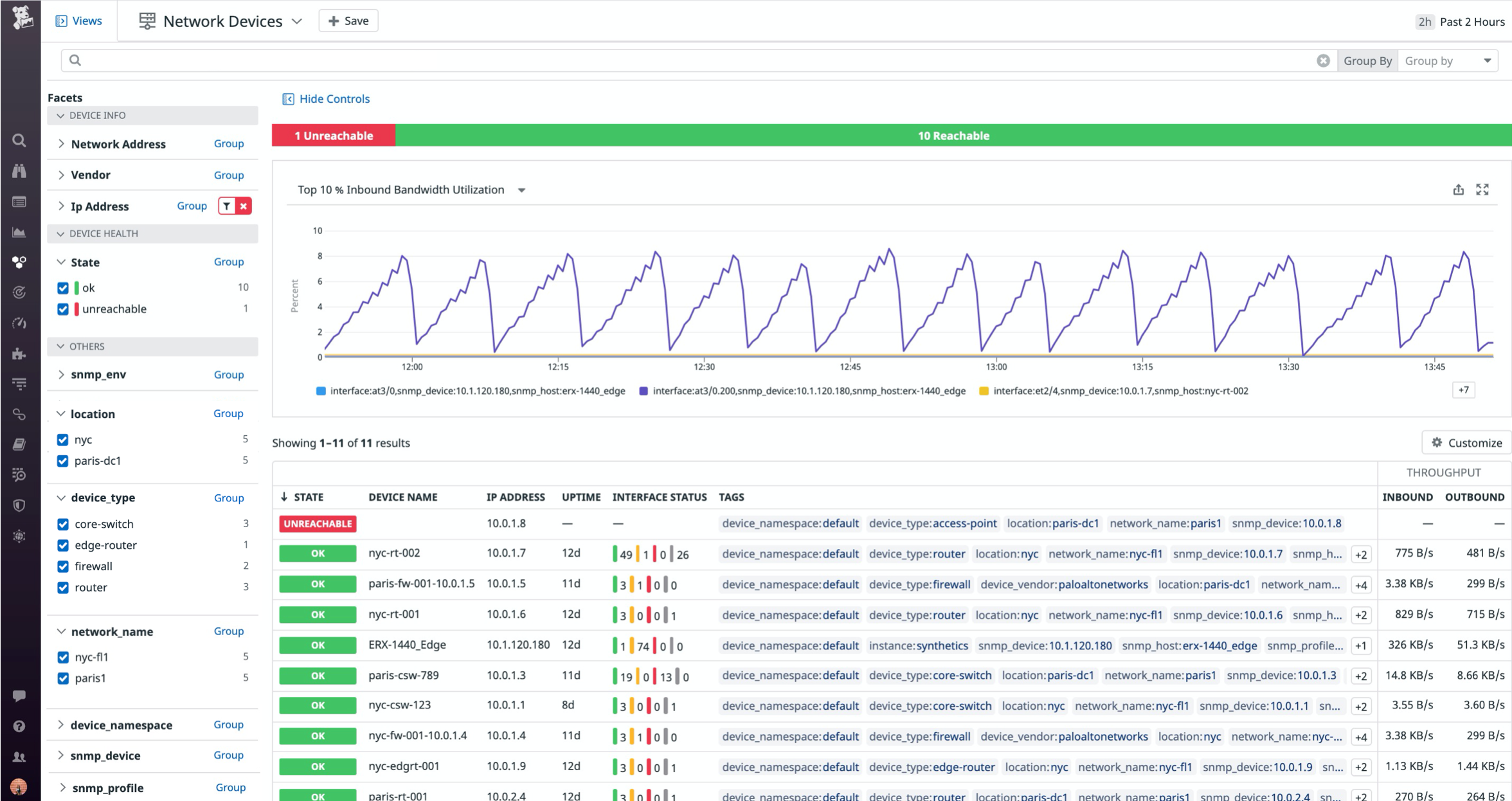Disable the firewall device_type checkbox
Viewport: 1512px width, 801px height.
(62, 566)
